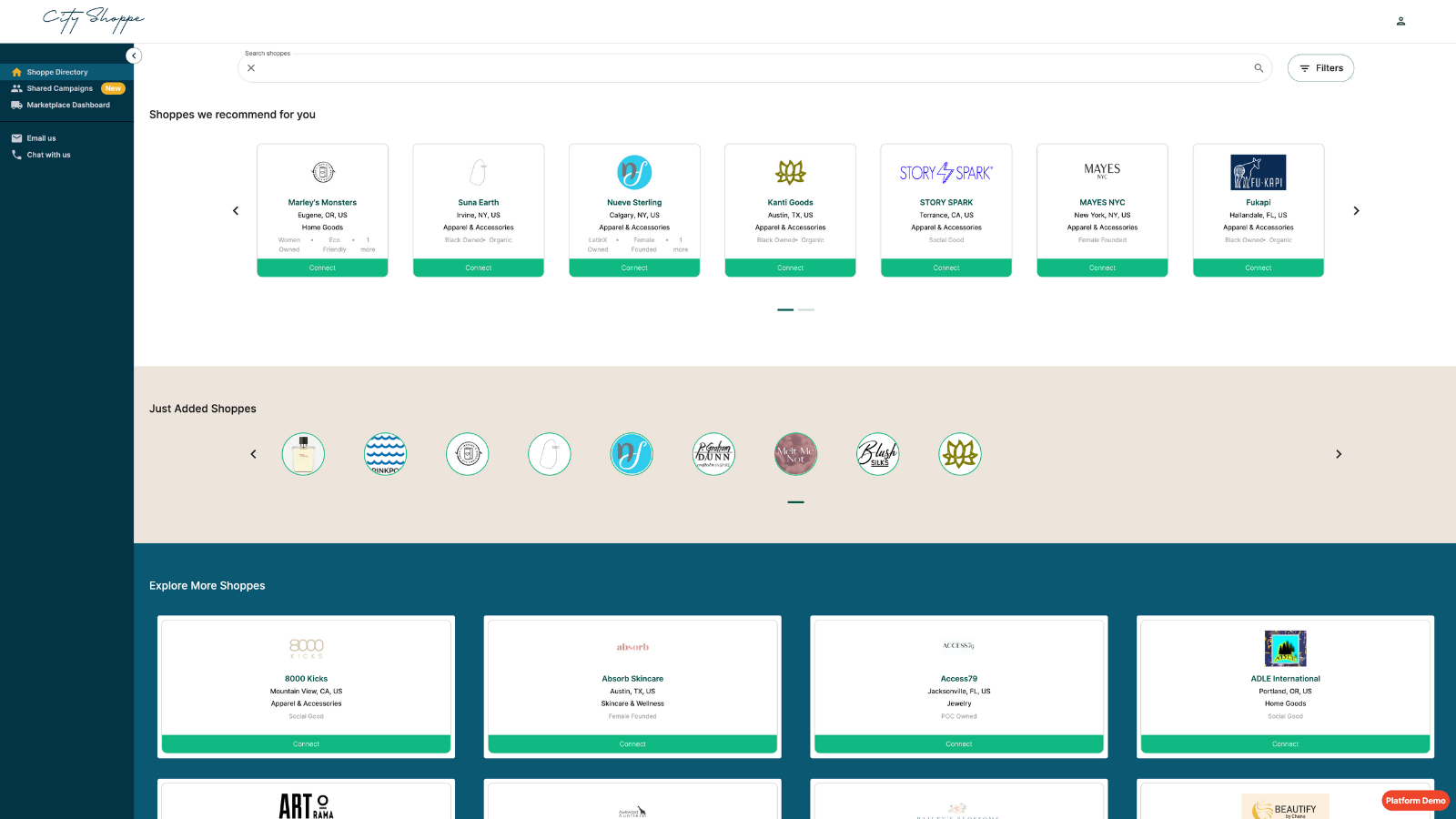
Task: Click the Just Added carousel page indicator
Action: (x=796, y=502)
